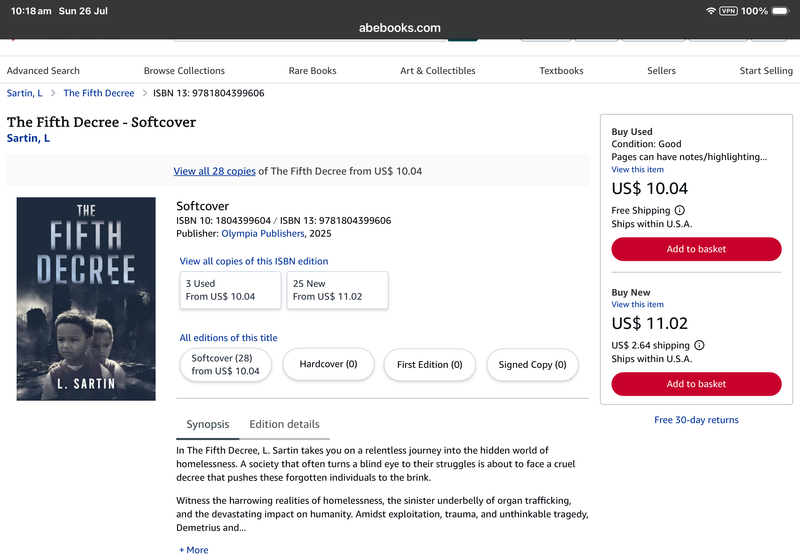The height and width of the screenshot is (556, 800).
Task: Open Start Selling page
Action: (766, 70)
